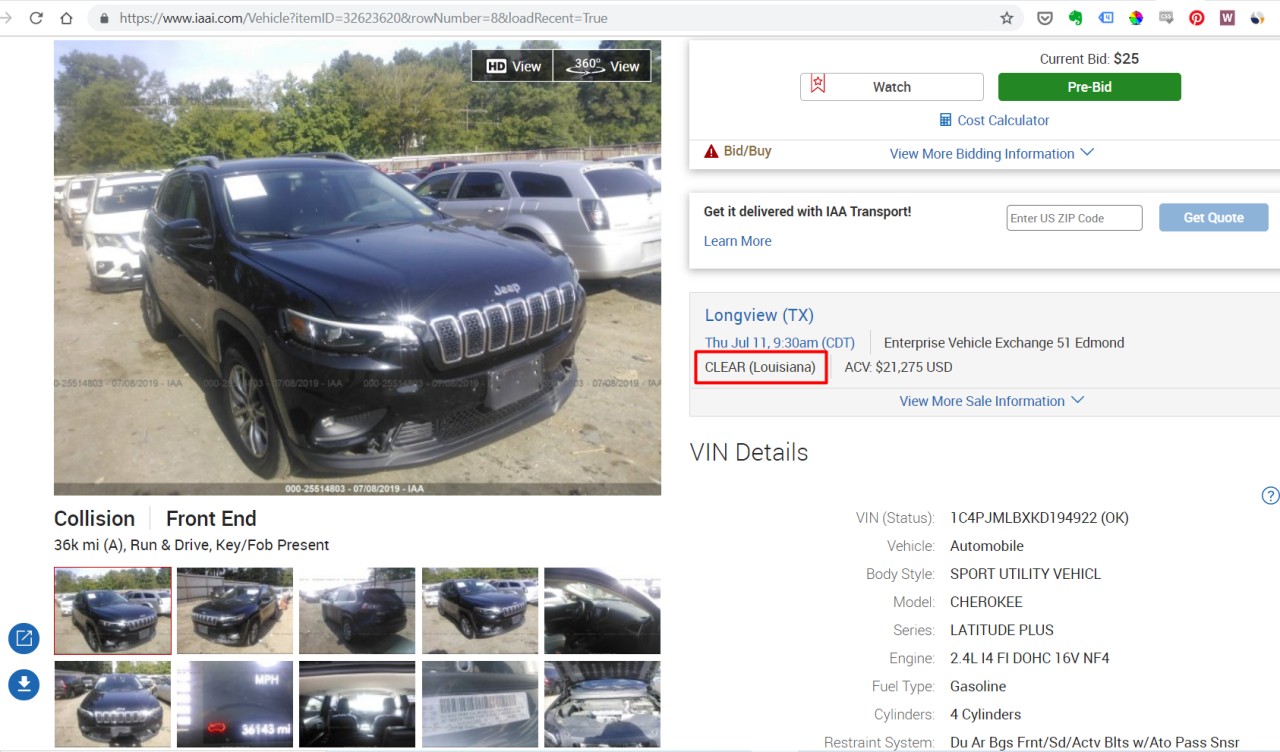Click the open-in-new-window round icon
Screen dimensions: 1280x752
tap(24, 638)
